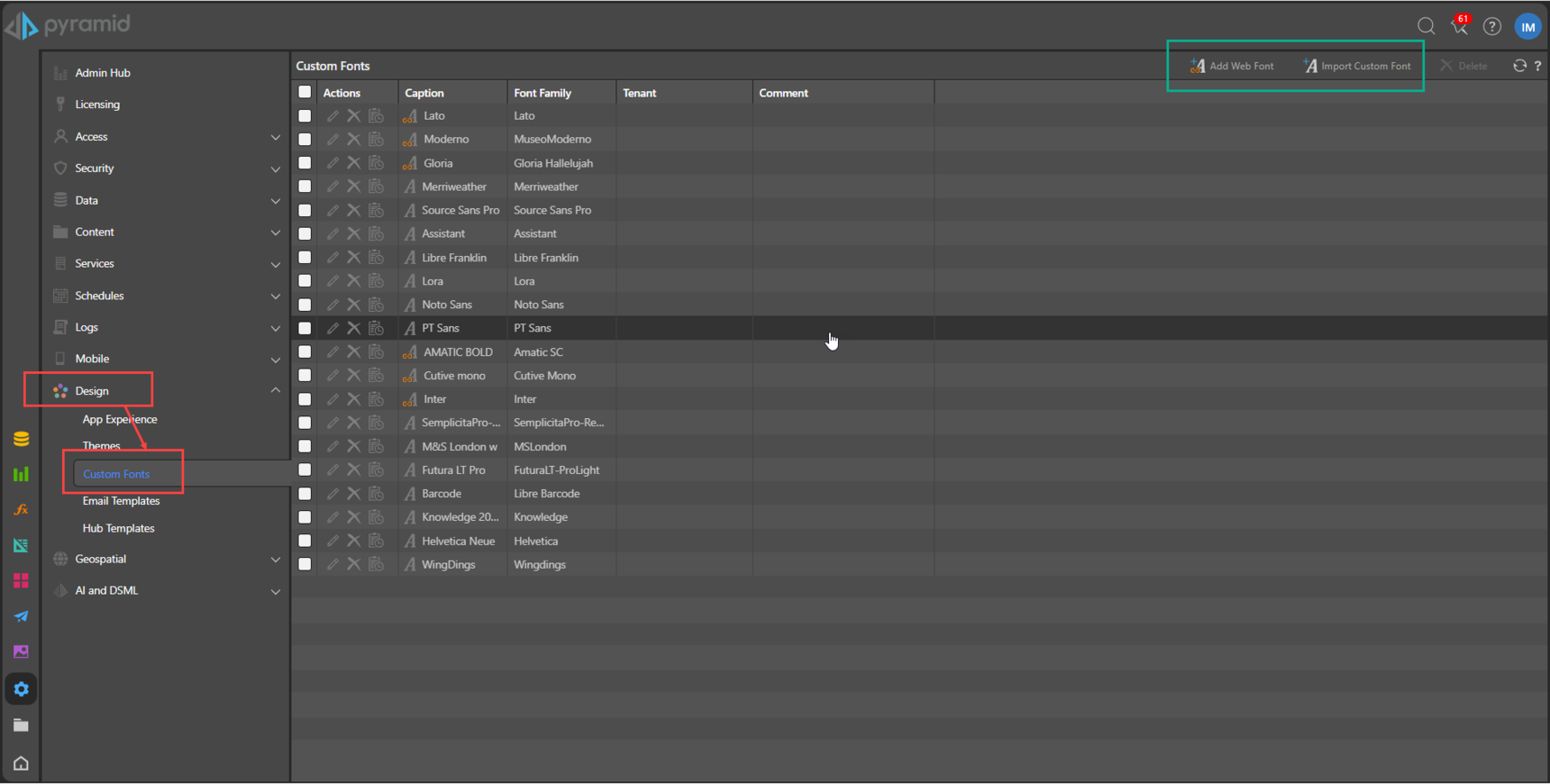Screen dimensions: 1550x784
Task: Tick the checkbox for the Lato row
Action: (x=305, y=116)
